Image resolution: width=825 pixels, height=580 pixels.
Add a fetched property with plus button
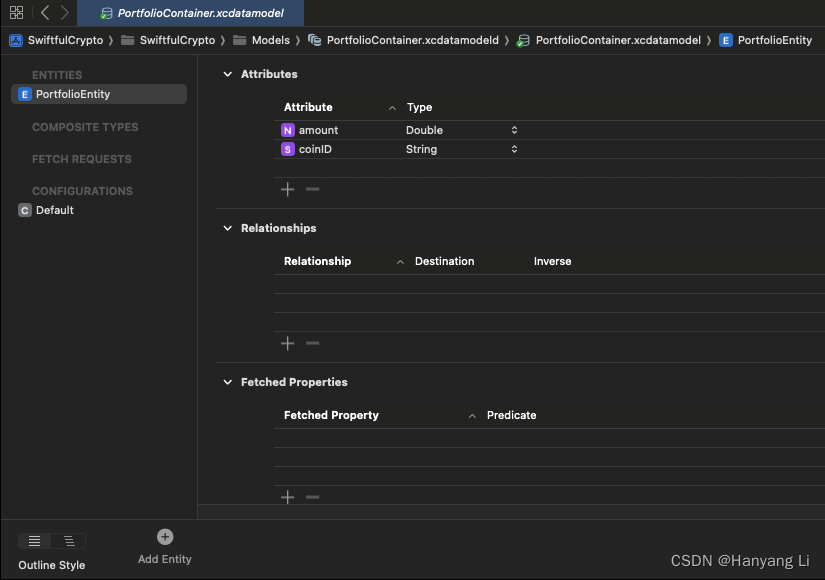[x=288, y=497]
